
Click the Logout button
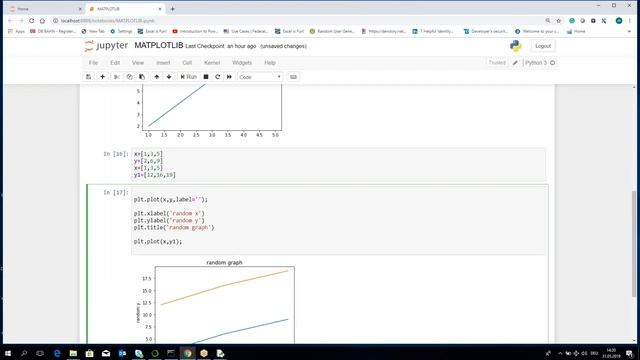pyautogui.click(x=543, y=46)
